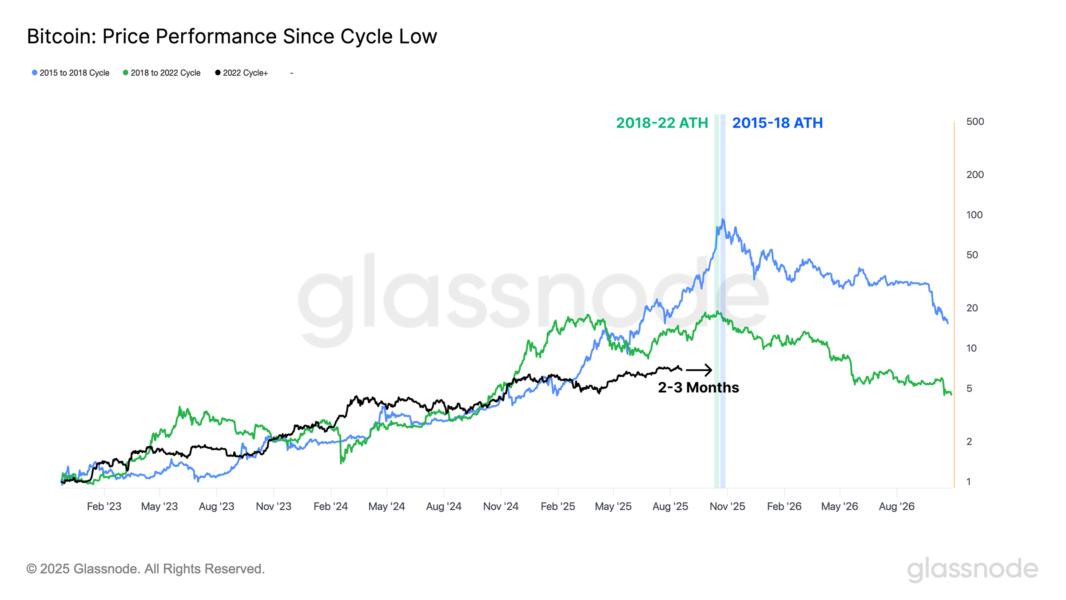Click the 2-3 Months annotation

[x=698, y=387]
